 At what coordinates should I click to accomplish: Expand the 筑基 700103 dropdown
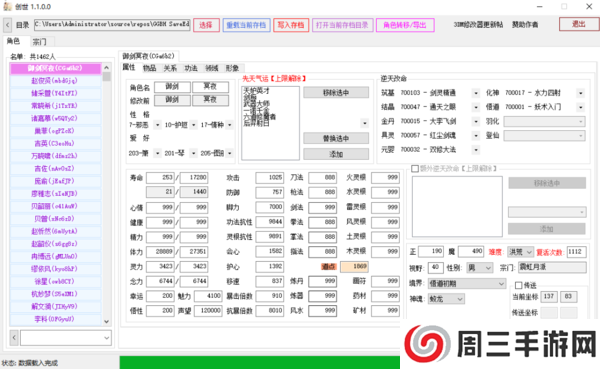click(x=476, y=93)
